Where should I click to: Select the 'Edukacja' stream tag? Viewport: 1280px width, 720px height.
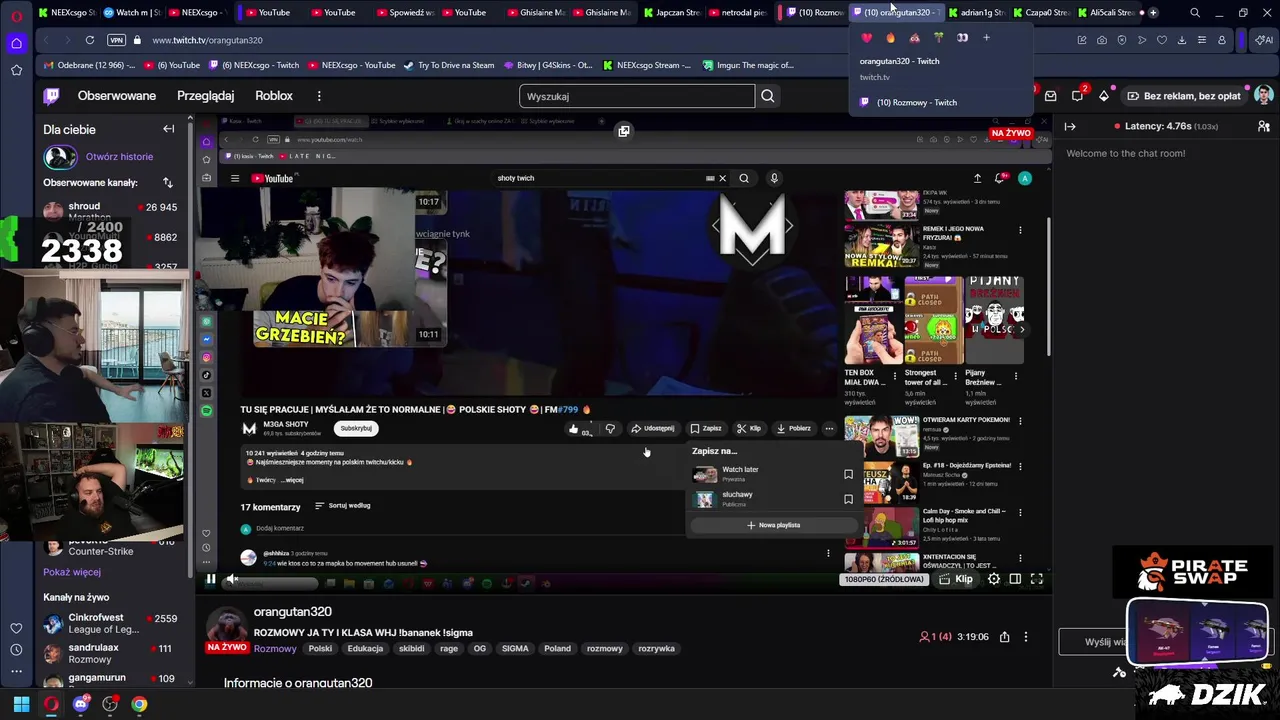coord(365,648)
